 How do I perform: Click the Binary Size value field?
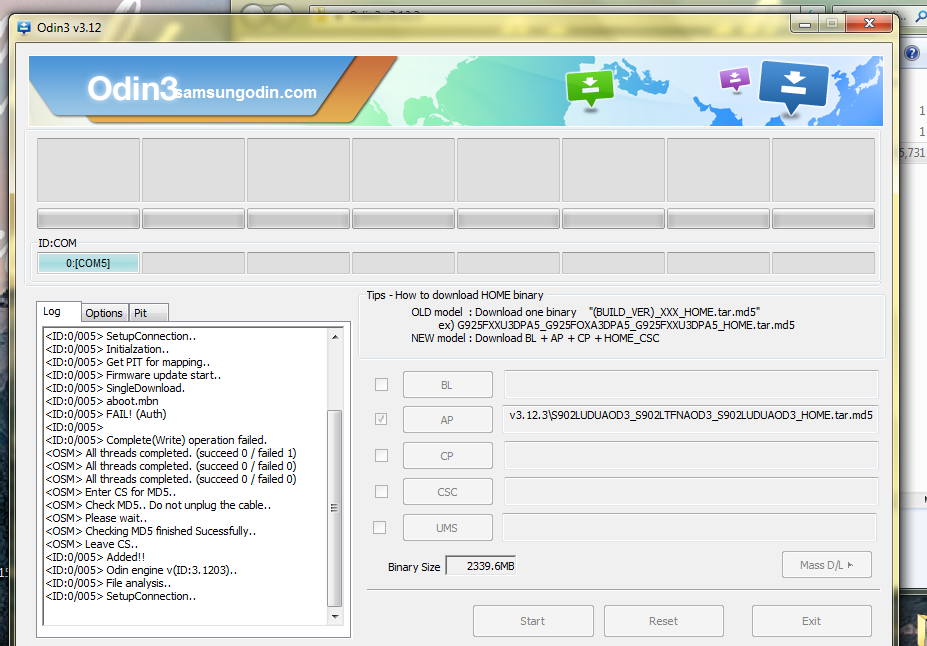[x=481, y=566]
